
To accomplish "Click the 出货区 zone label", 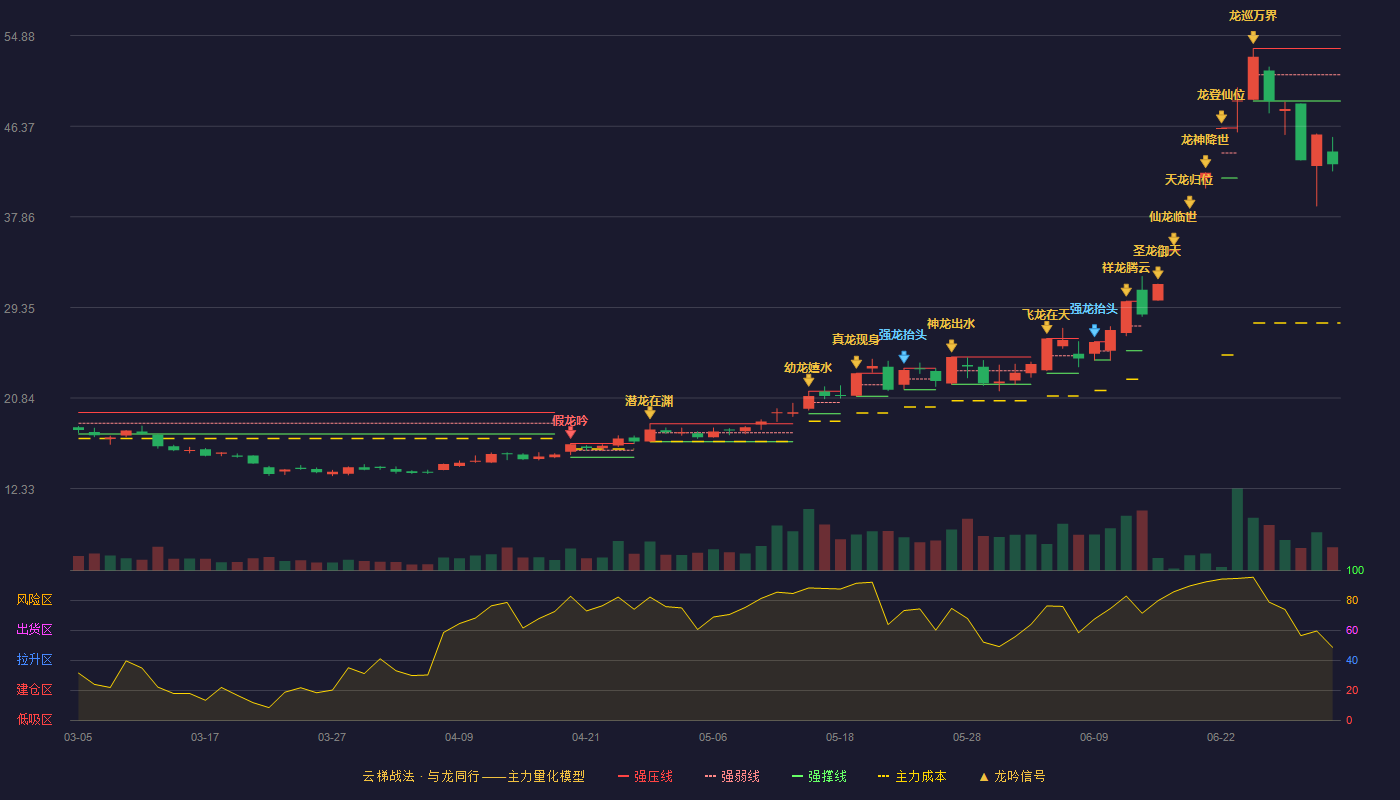I will (x=35, y=630).
